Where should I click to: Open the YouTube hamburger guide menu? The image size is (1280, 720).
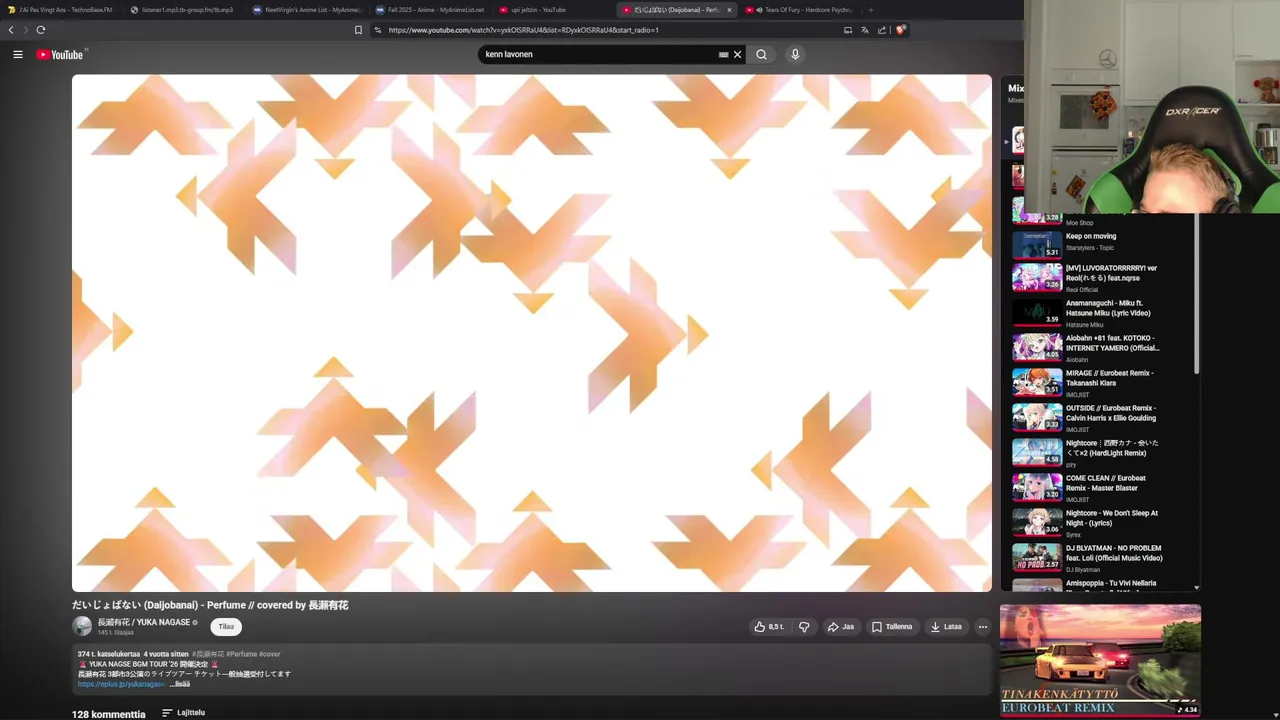tap(17, 54)
